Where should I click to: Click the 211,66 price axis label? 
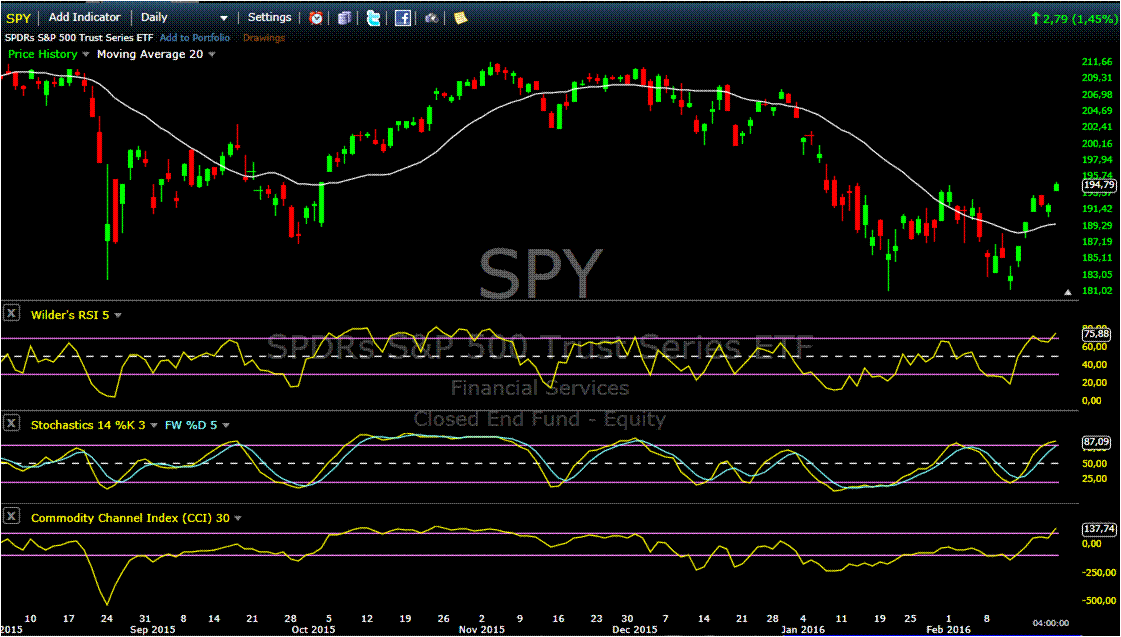tap(1098, 61)
